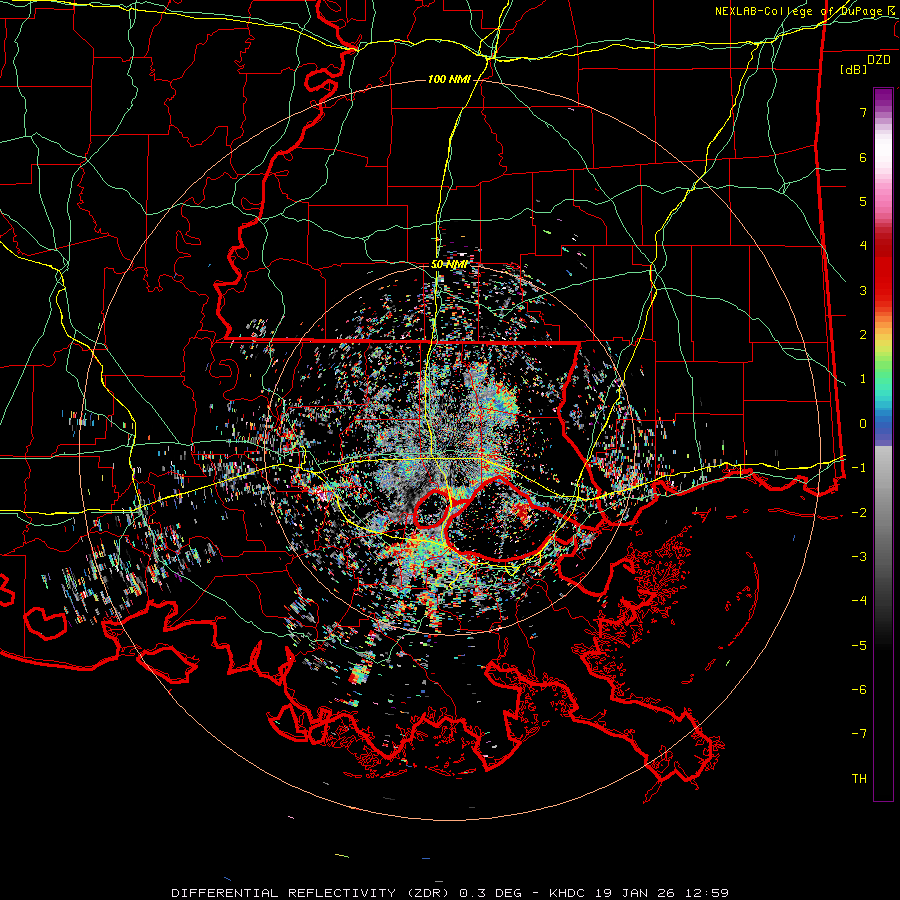Click the -5 value on the color scale

pos(859,645)
